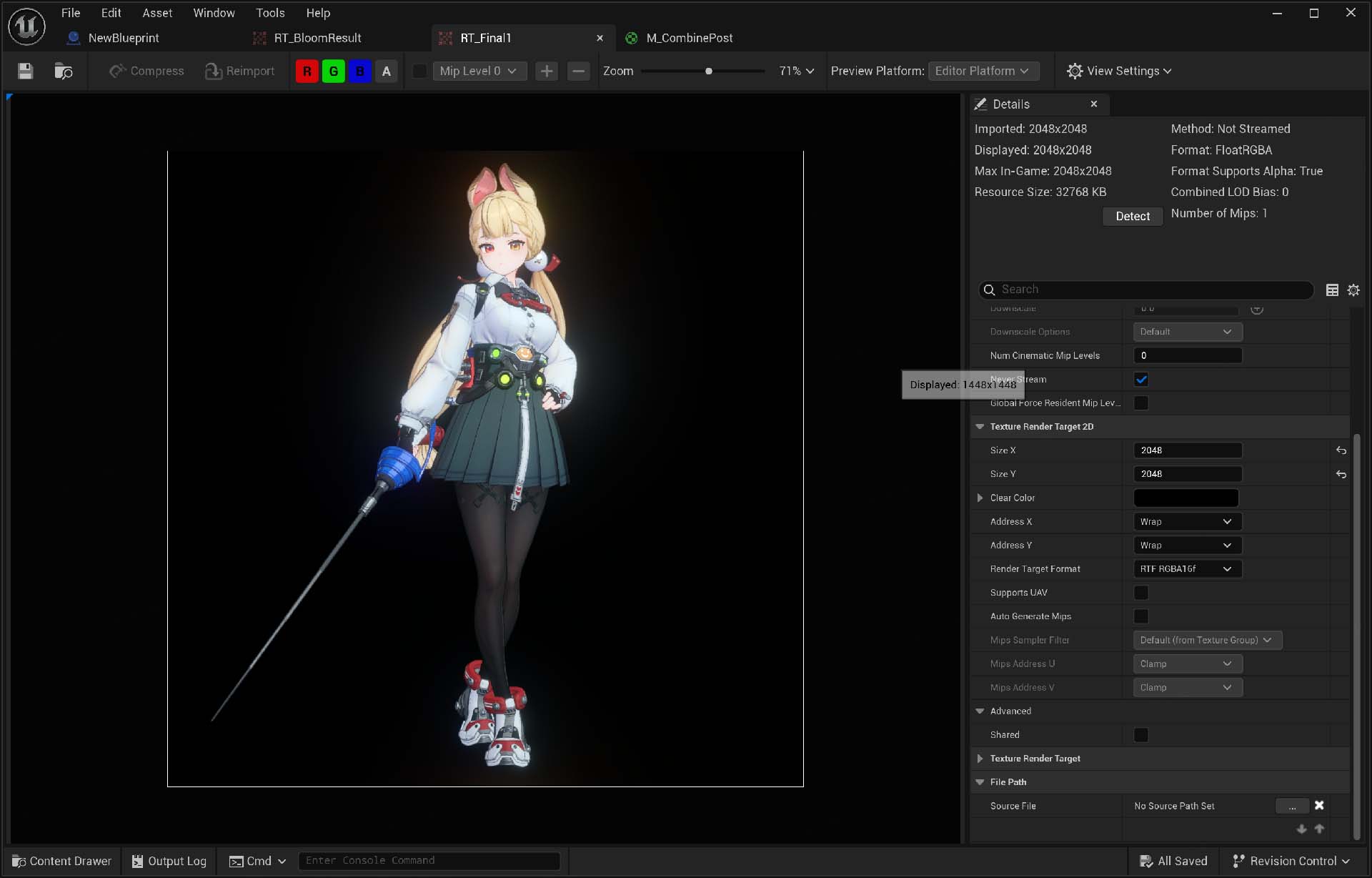Screen dimensions: 1372x878
Task: Open the Asset menu
Action: [x=156, y=13]
